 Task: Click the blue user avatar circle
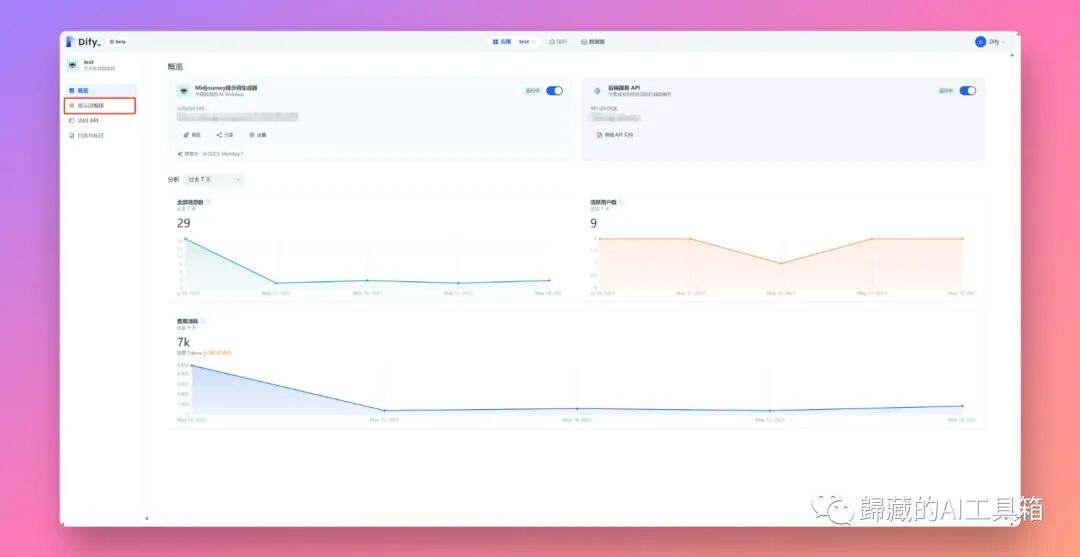pos(980,41)
